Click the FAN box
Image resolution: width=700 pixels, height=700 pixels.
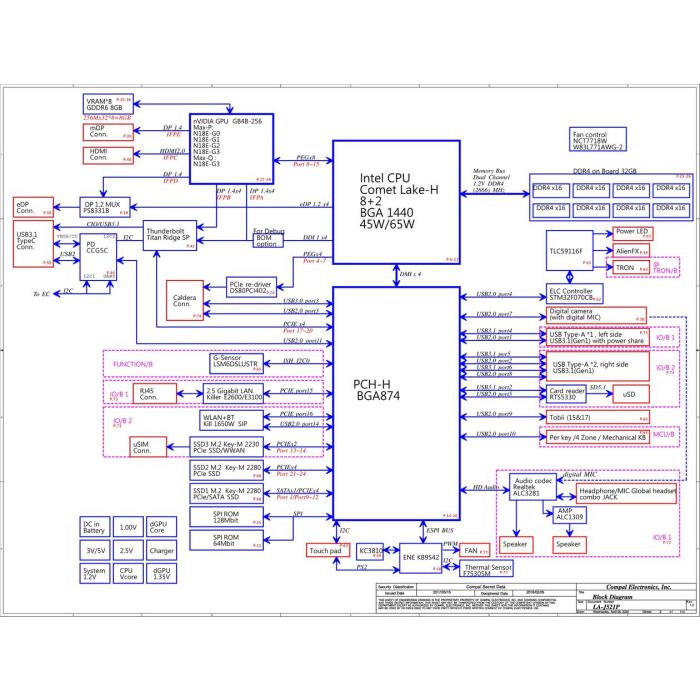point(475,550)
